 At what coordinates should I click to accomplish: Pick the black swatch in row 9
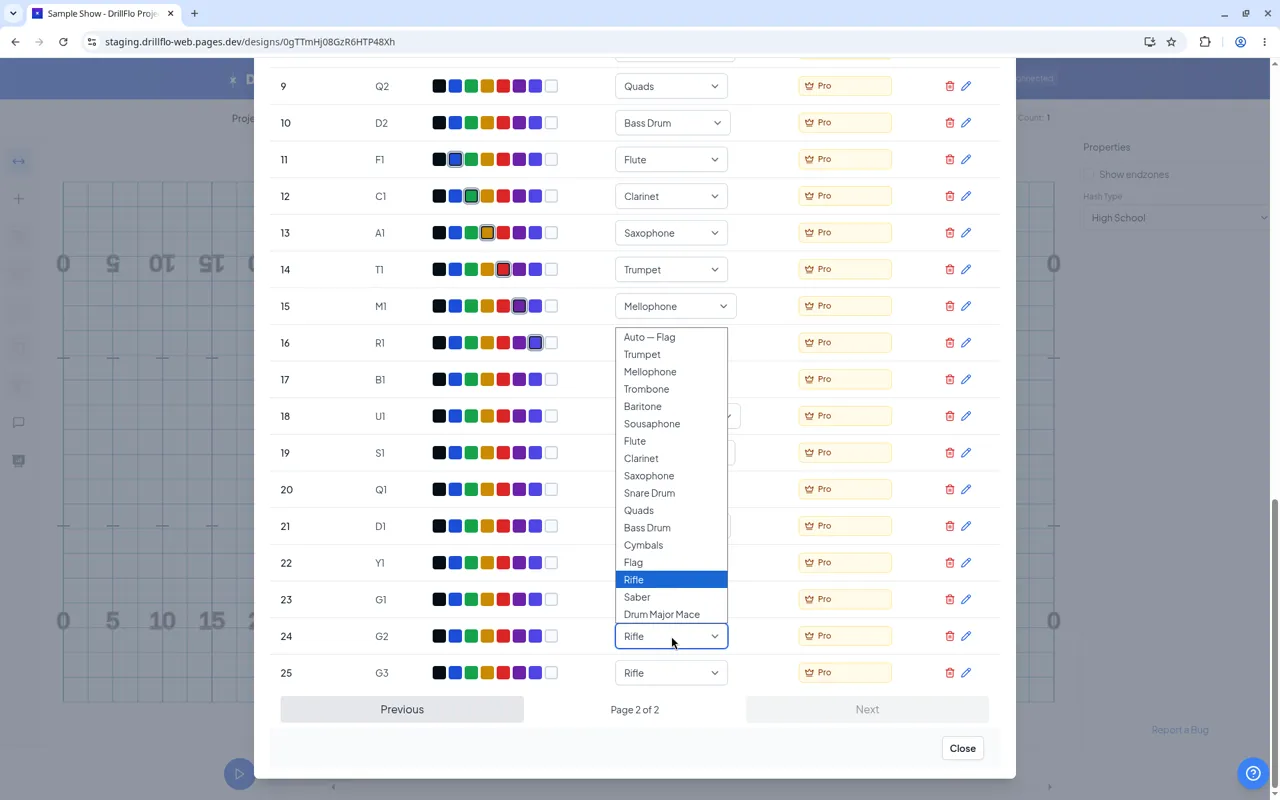[x=439, y=86]
